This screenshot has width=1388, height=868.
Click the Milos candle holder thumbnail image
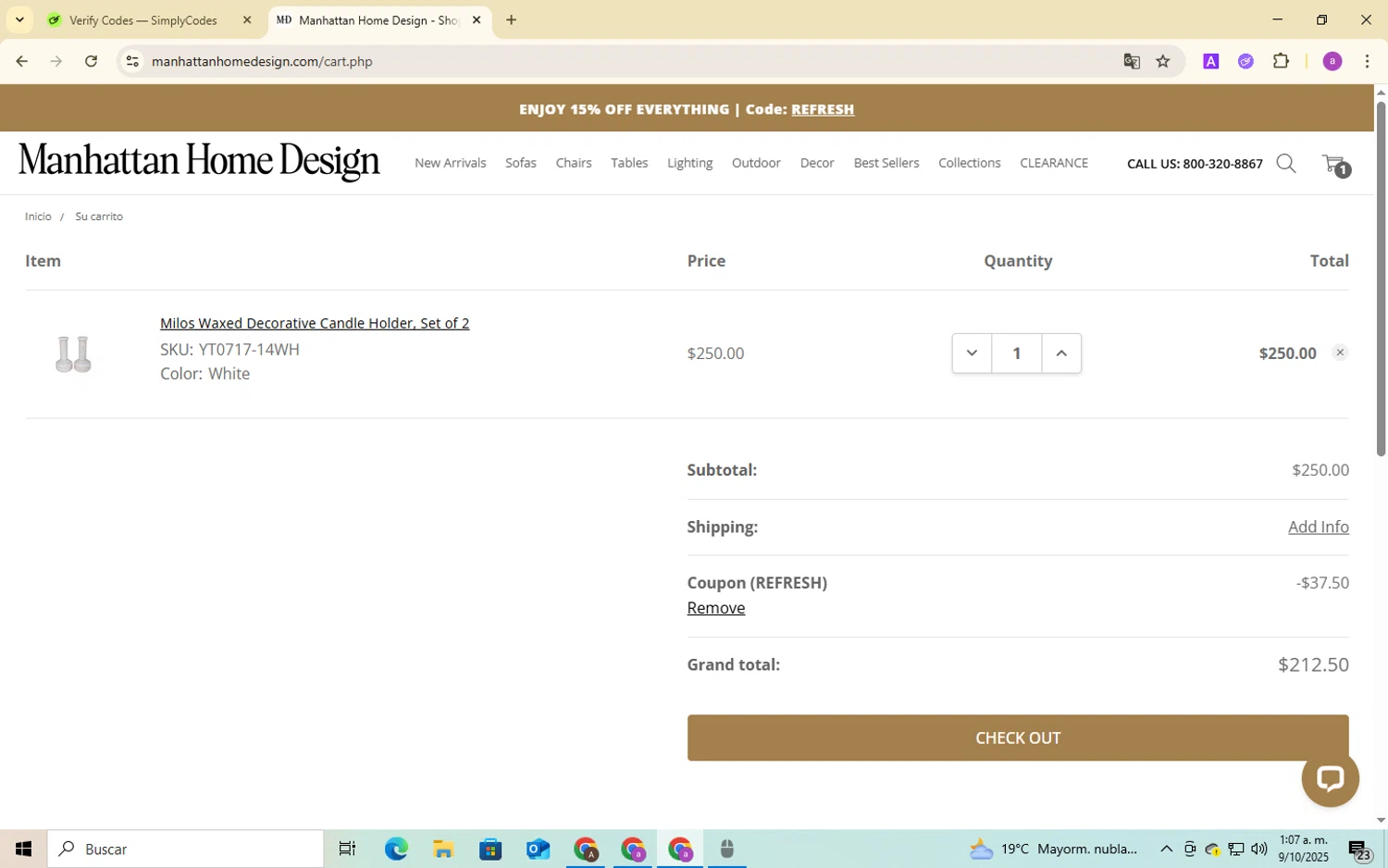73,353
